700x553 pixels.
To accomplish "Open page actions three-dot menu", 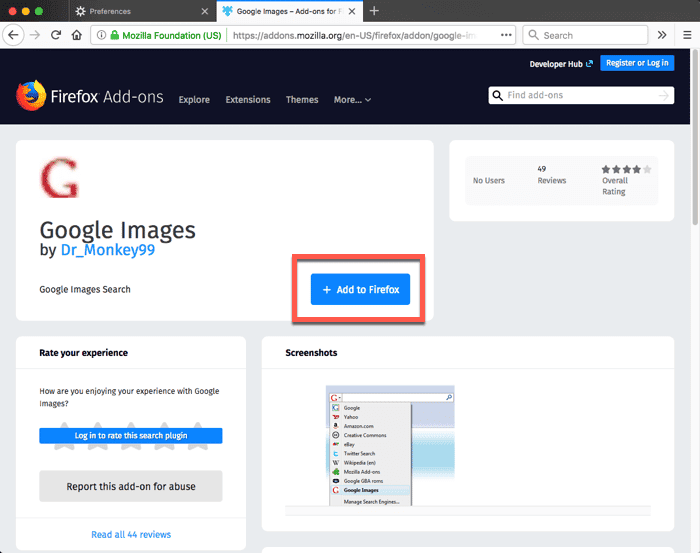I will (506, 35).
